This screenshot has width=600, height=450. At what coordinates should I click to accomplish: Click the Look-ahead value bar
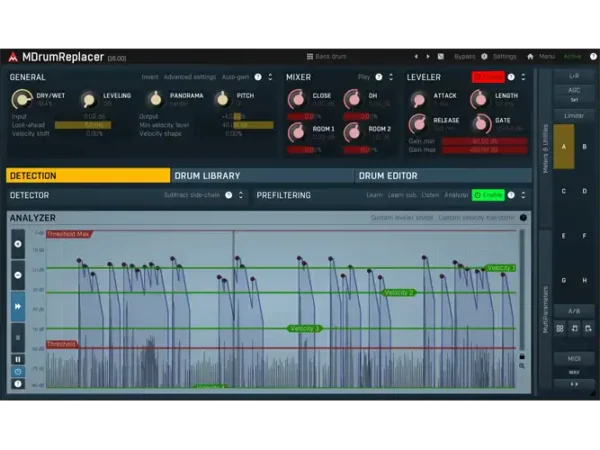pyautogui.click(x=83, y=125)
